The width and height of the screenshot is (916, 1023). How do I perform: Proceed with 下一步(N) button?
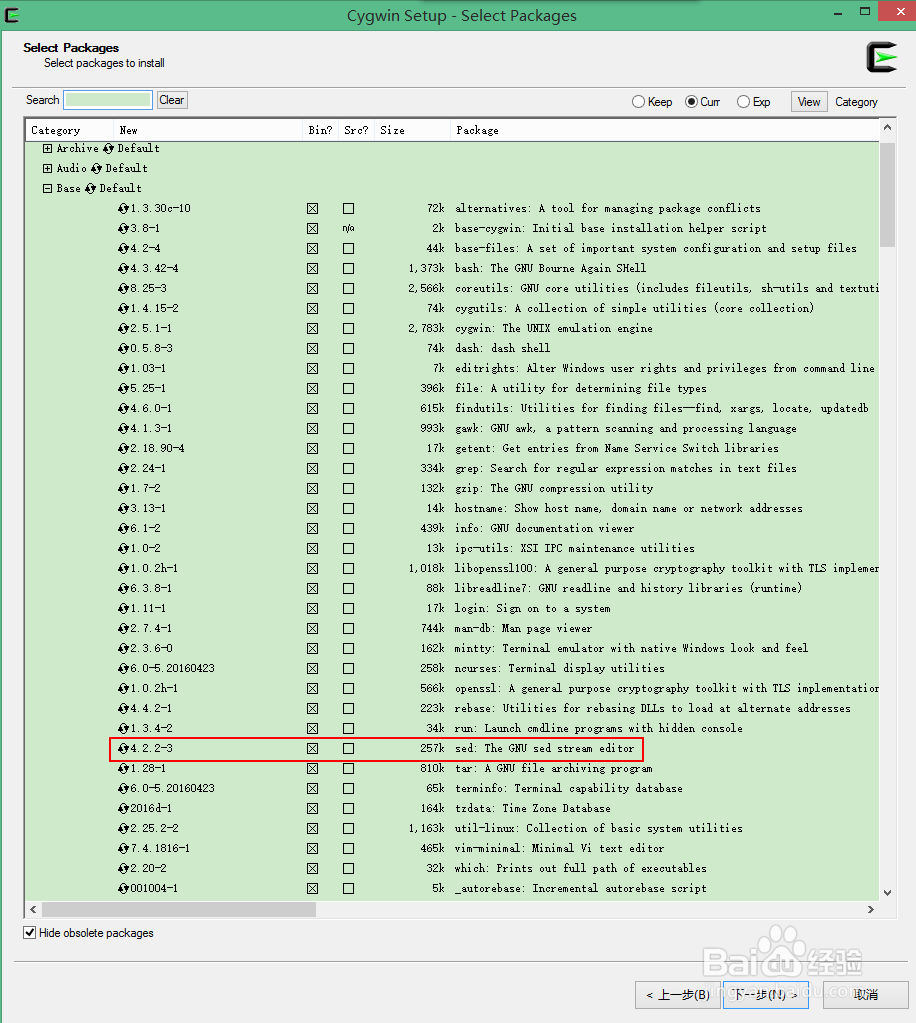pos(765,995)
